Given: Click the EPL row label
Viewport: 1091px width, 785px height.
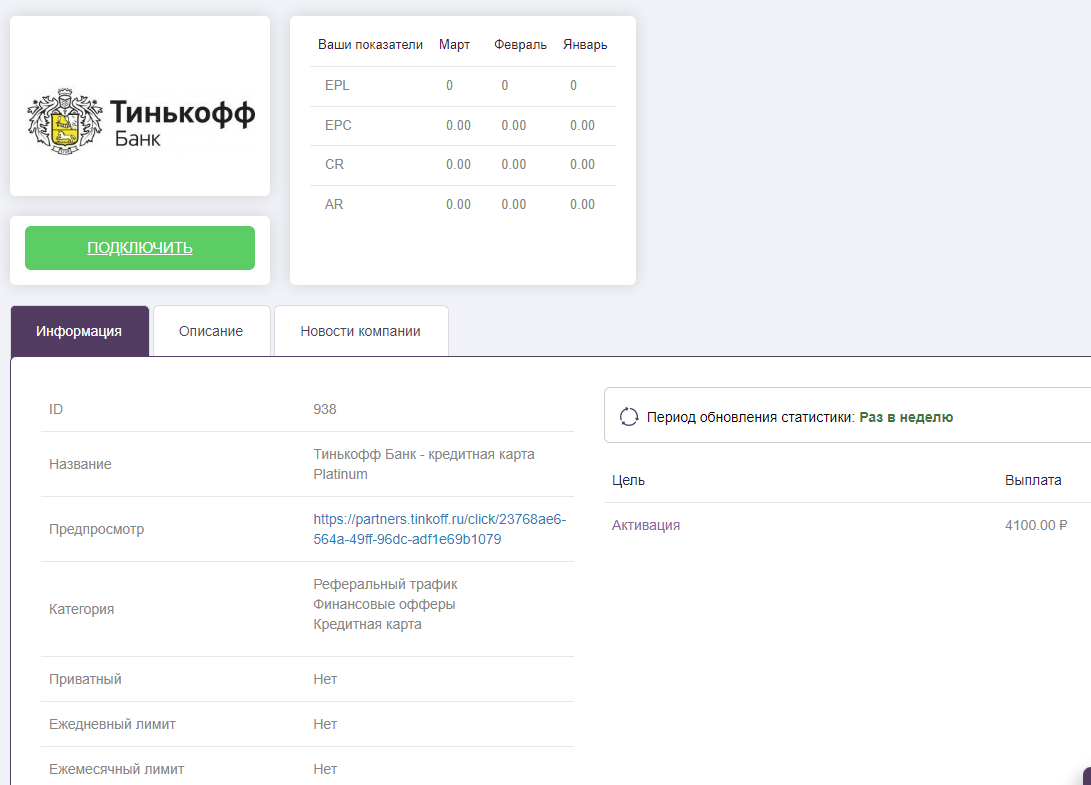Looking at the screenshot, I should 337,86.
